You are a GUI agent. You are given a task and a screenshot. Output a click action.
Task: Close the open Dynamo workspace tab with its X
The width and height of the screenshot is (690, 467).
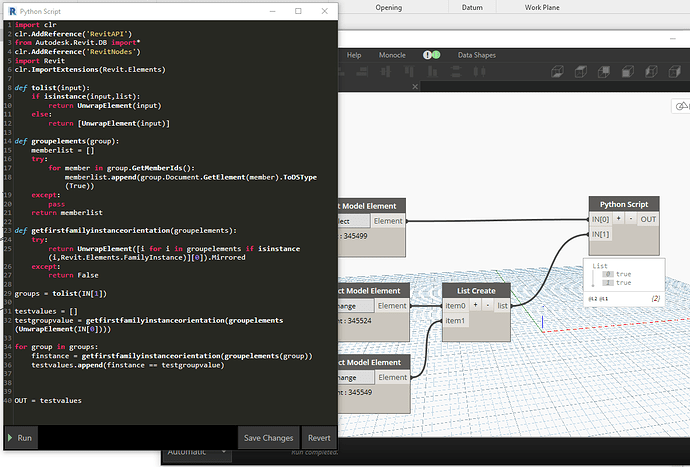point(415,87)
